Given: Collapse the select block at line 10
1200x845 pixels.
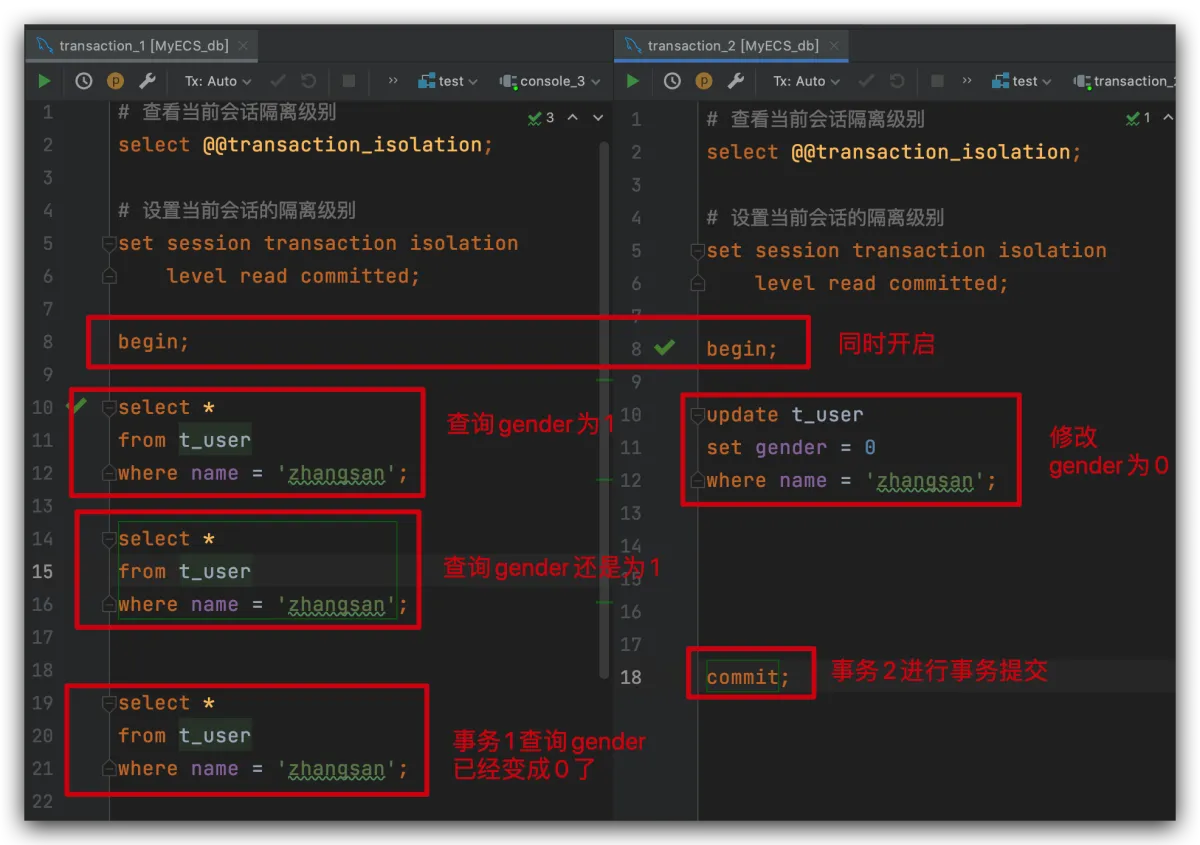Looking at the screenshot, I should pos(109,408).
